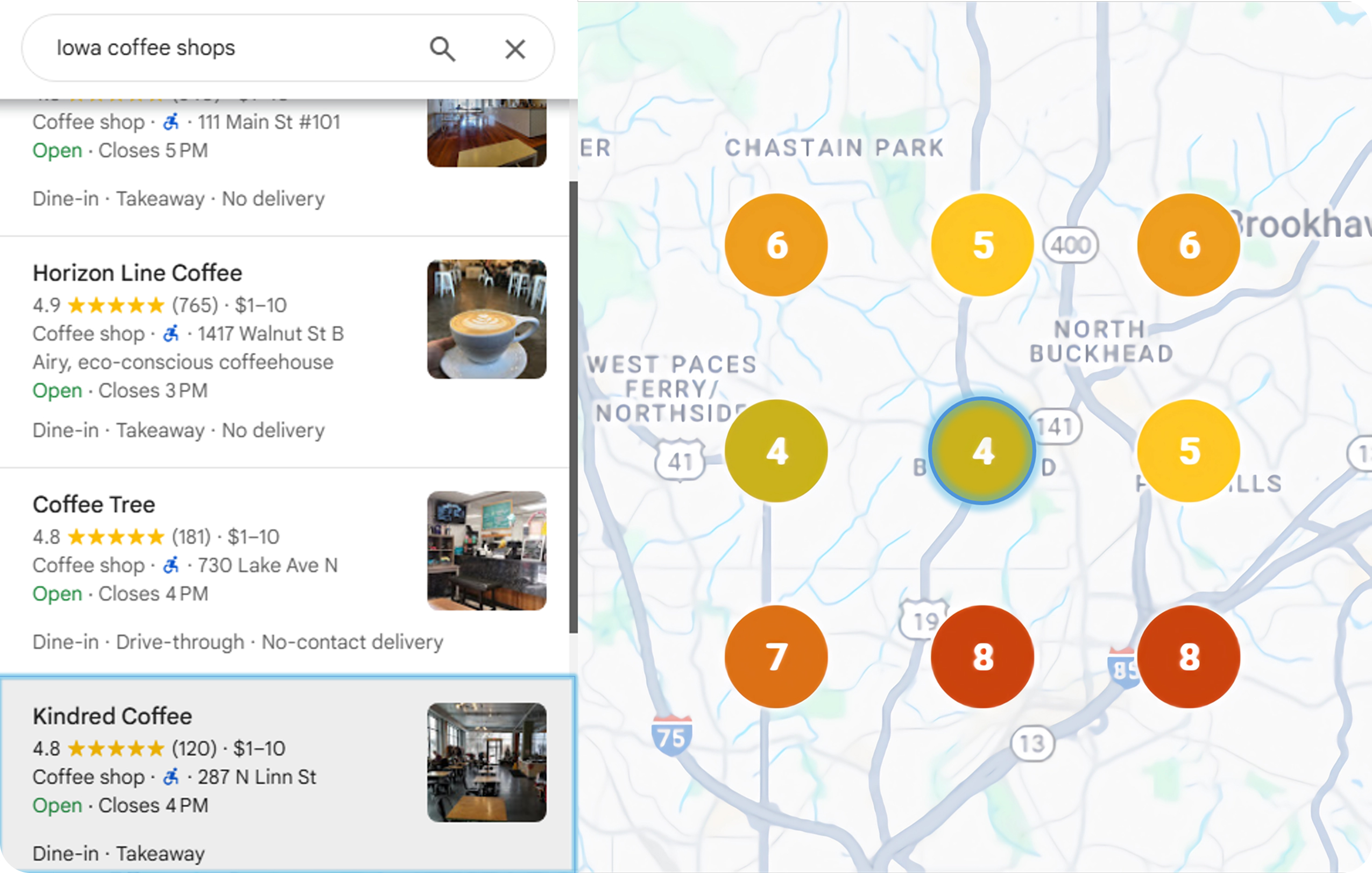1372x873 pixels.
Task: Open the Kindred Coffee listing title
Action: click(x=112, y=716)
